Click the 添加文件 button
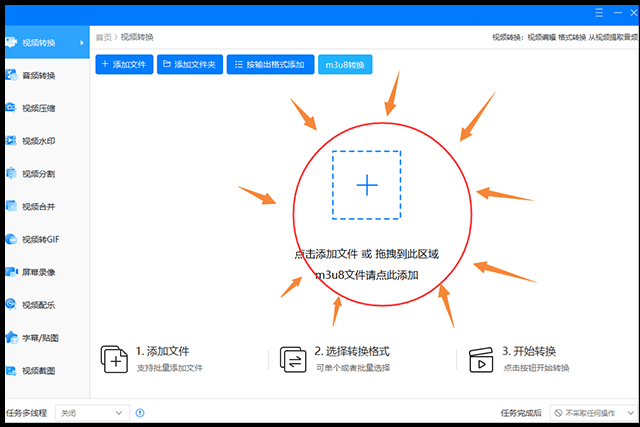This screenshot has height=427, width=640. click(124, 64)
